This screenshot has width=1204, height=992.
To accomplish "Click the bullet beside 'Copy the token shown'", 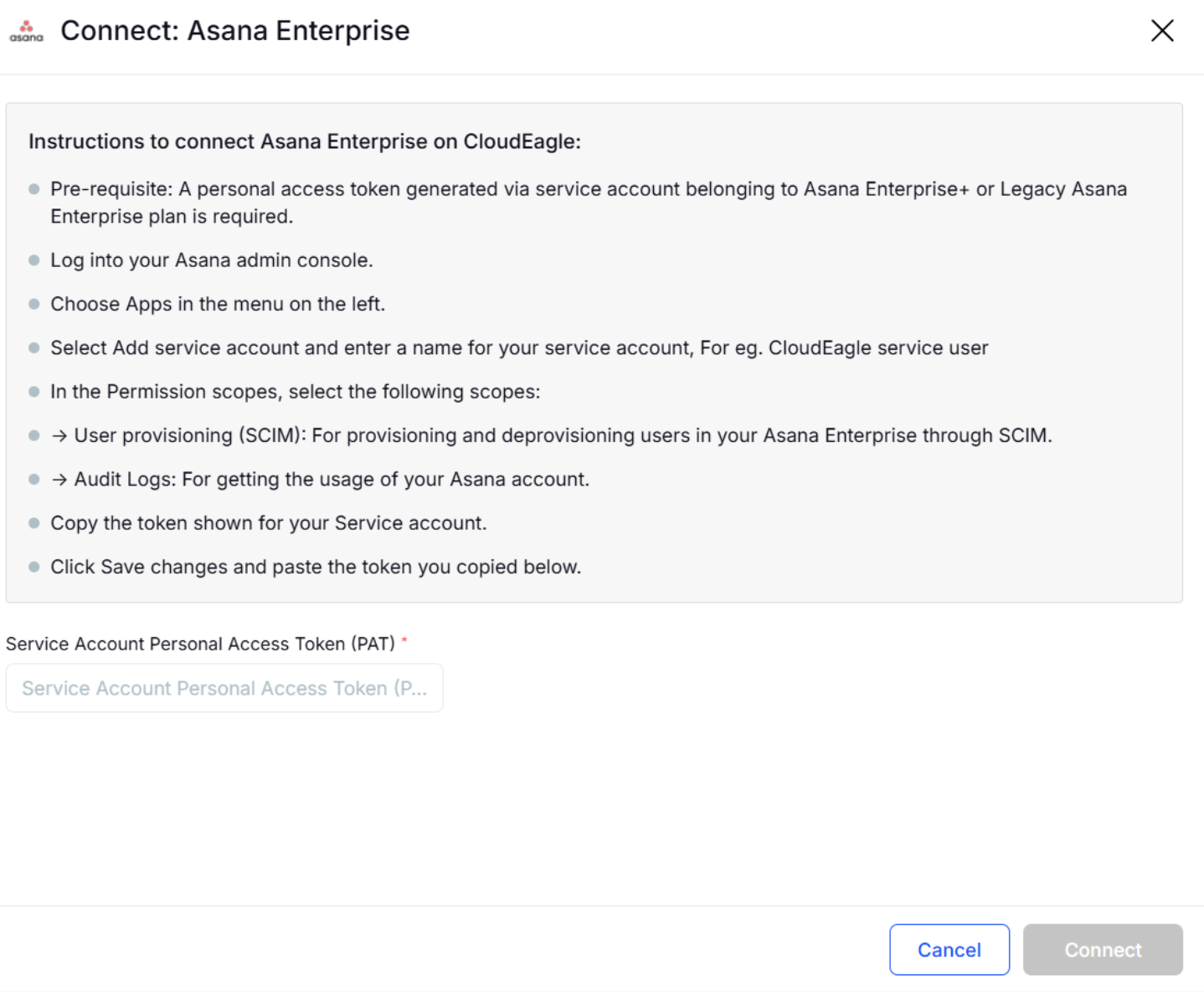I will (x=33, y=522).
